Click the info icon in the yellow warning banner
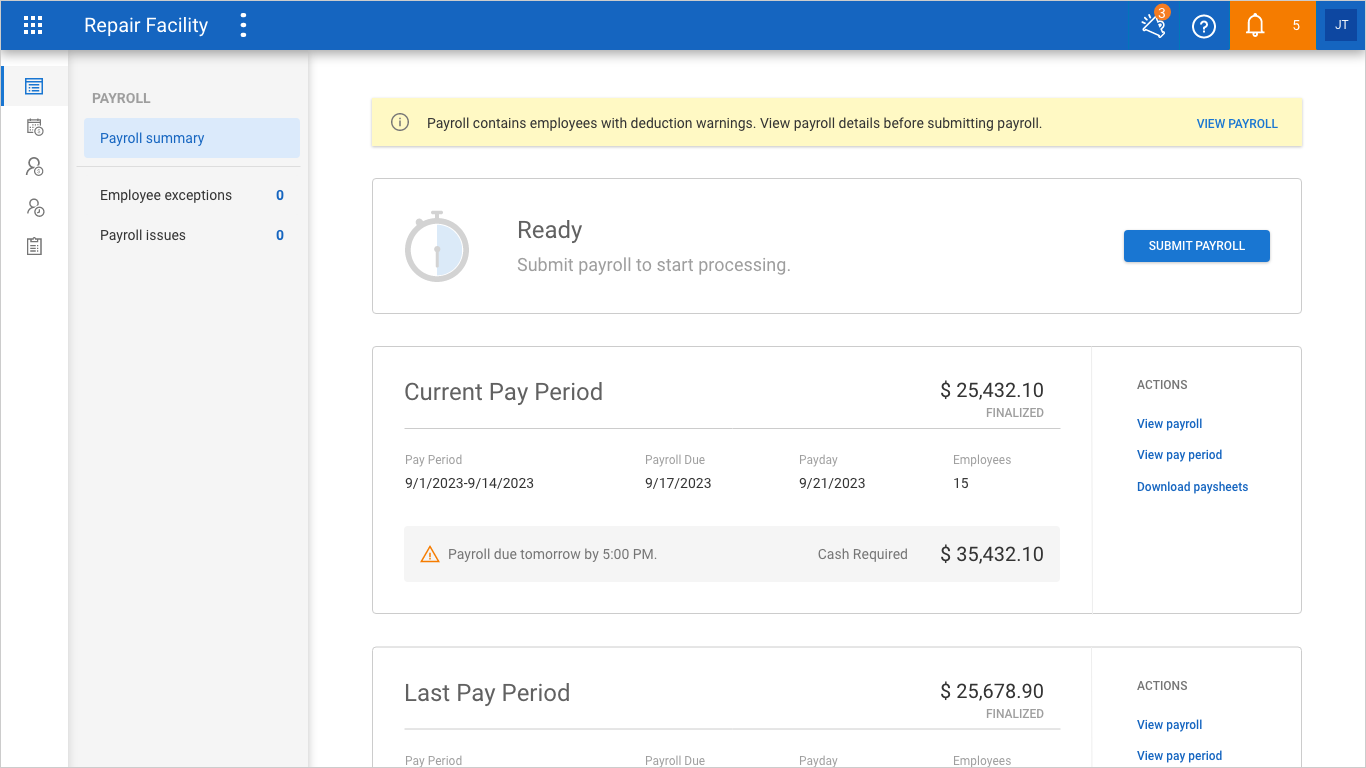 click(x=400, y=123)
